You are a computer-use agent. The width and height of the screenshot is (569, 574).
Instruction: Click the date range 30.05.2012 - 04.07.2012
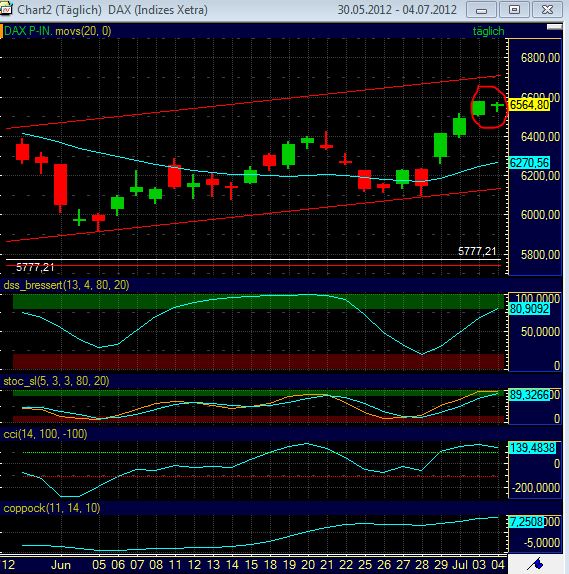[397, 10]
